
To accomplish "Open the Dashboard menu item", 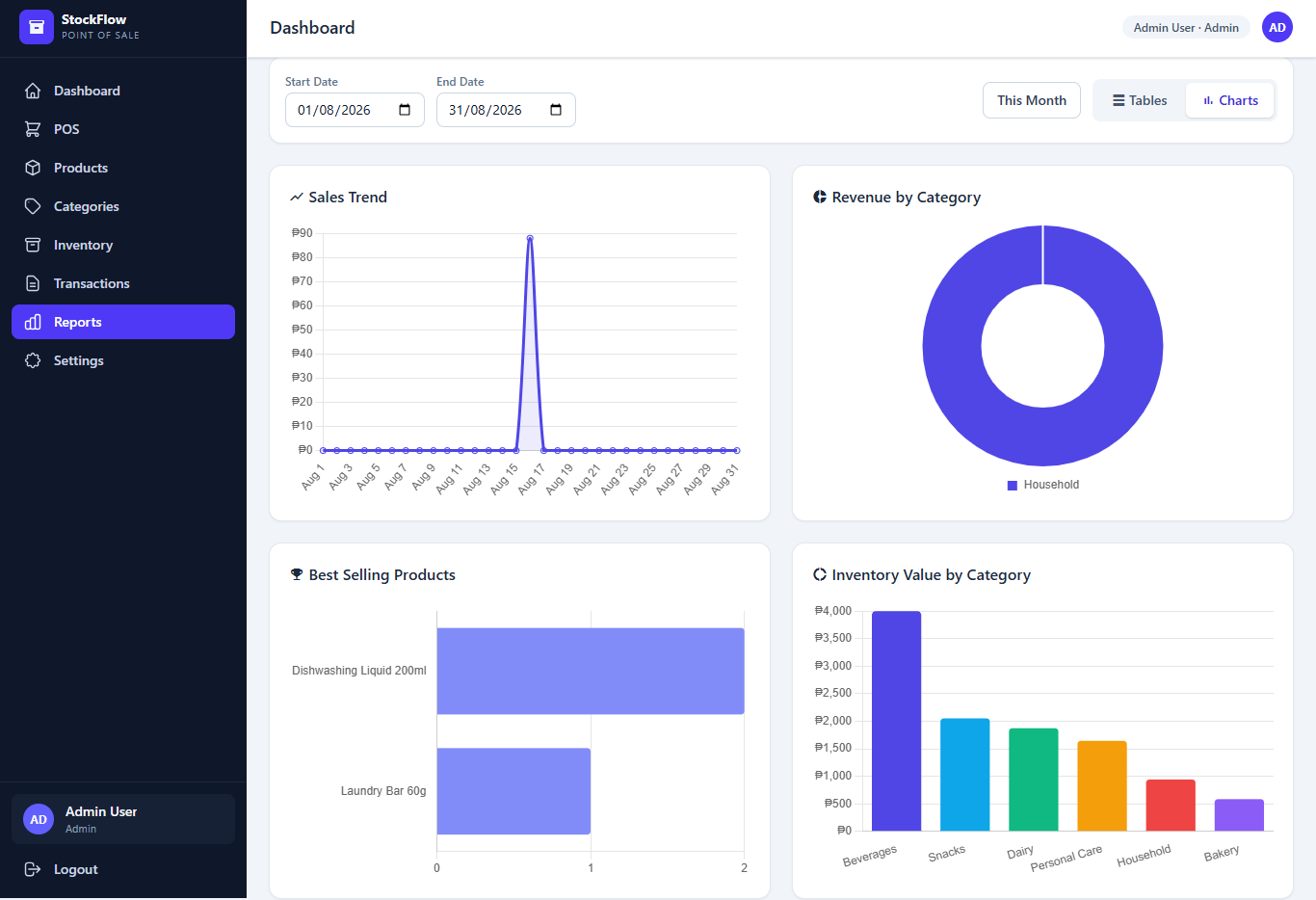I will (x=123, y=91).
